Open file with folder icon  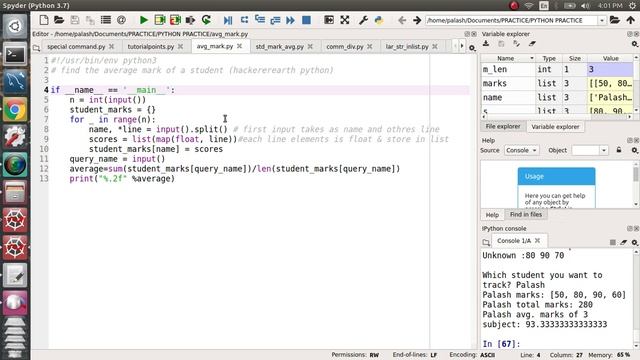coord(59,20)
